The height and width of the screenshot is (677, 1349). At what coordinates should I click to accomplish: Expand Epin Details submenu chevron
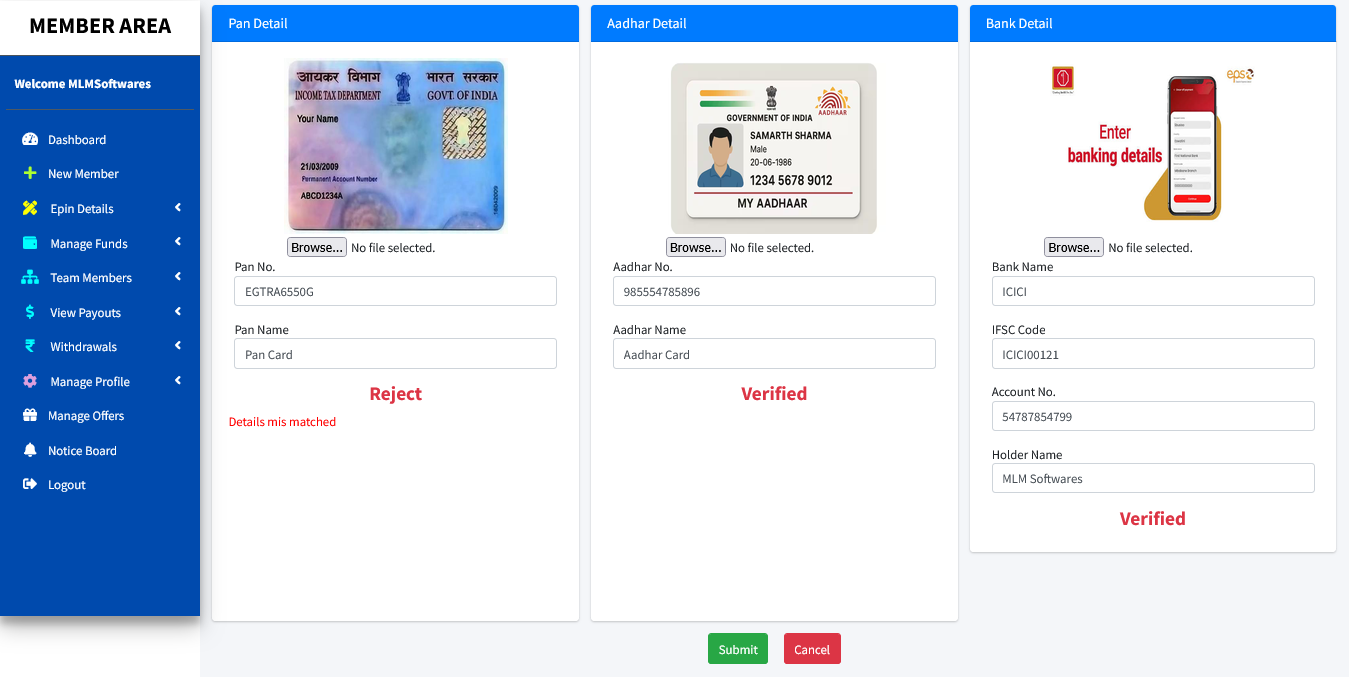(178, 208)
